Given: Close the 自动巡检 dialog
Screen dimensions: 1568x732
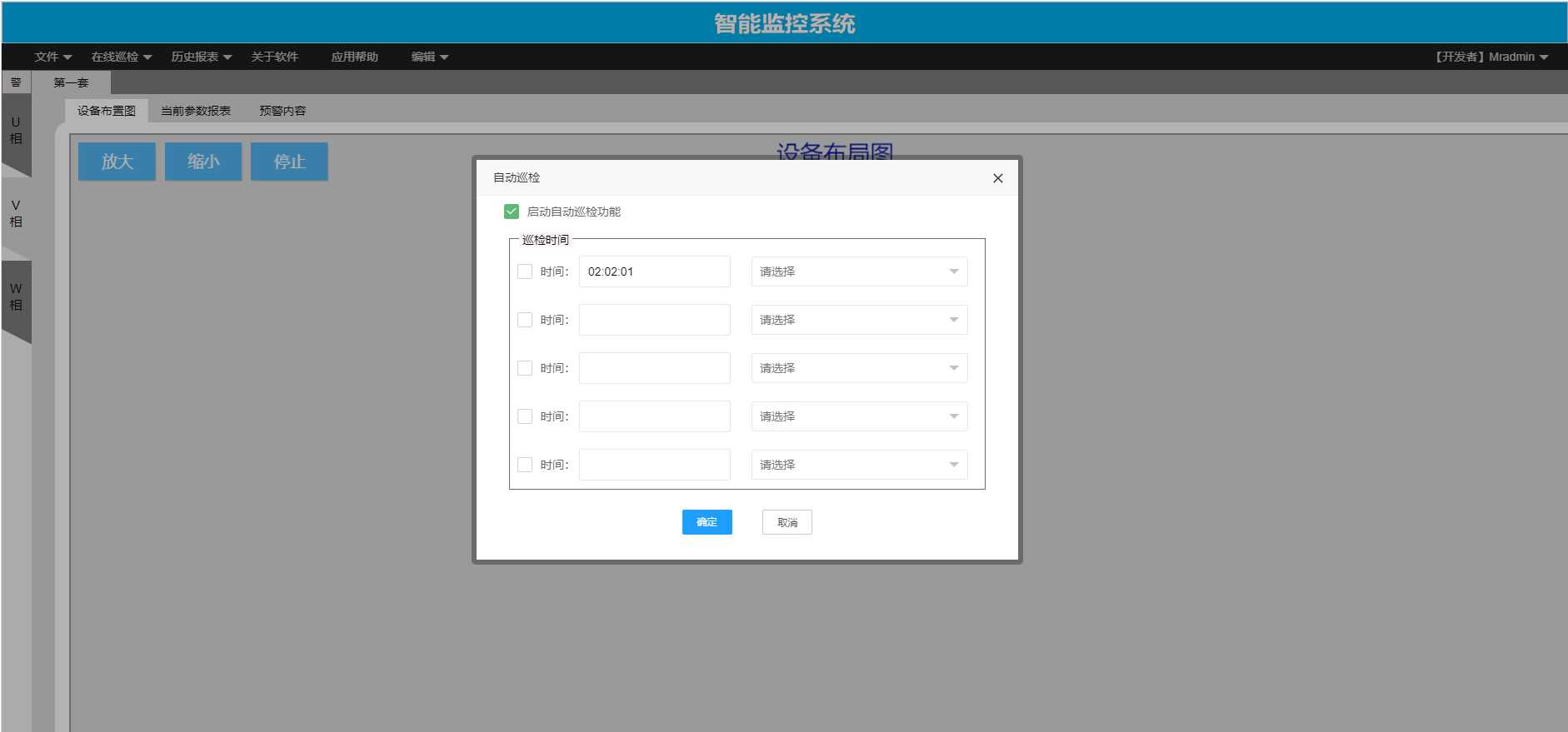Looking at the screenshot, I should [x=997, y=178].
